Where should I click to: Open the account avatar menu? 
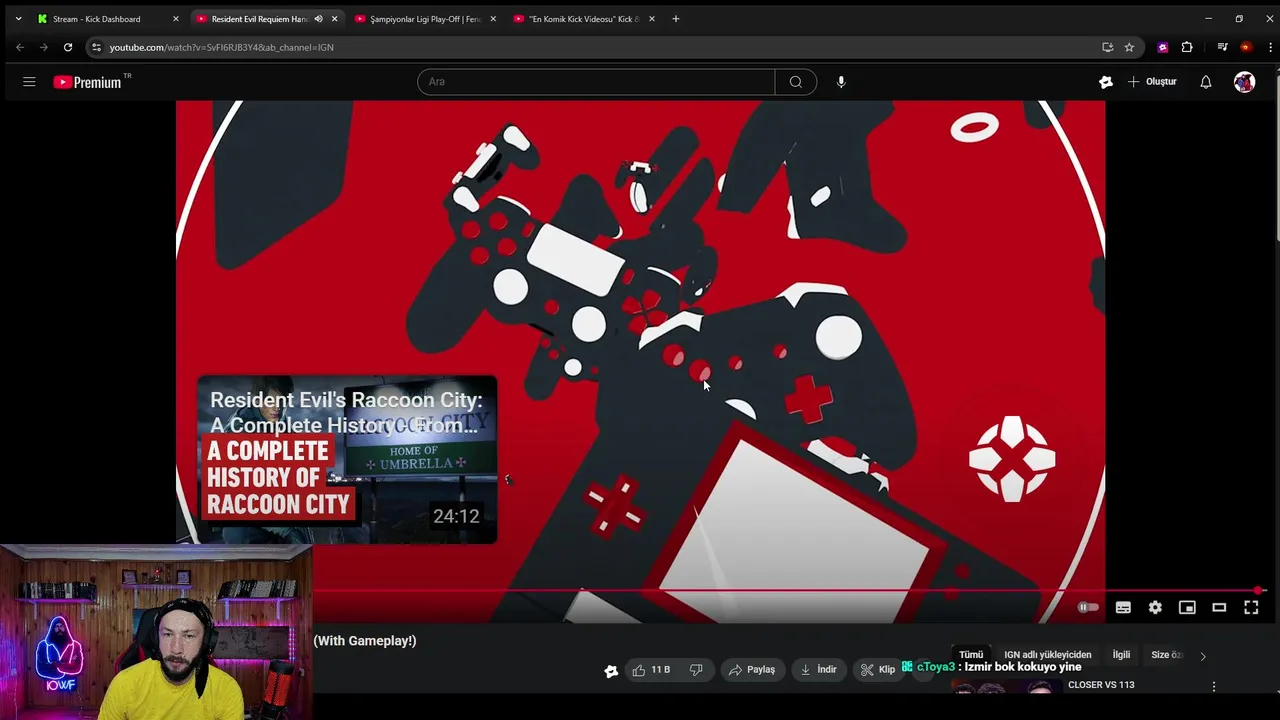(x=1244, y=82)
